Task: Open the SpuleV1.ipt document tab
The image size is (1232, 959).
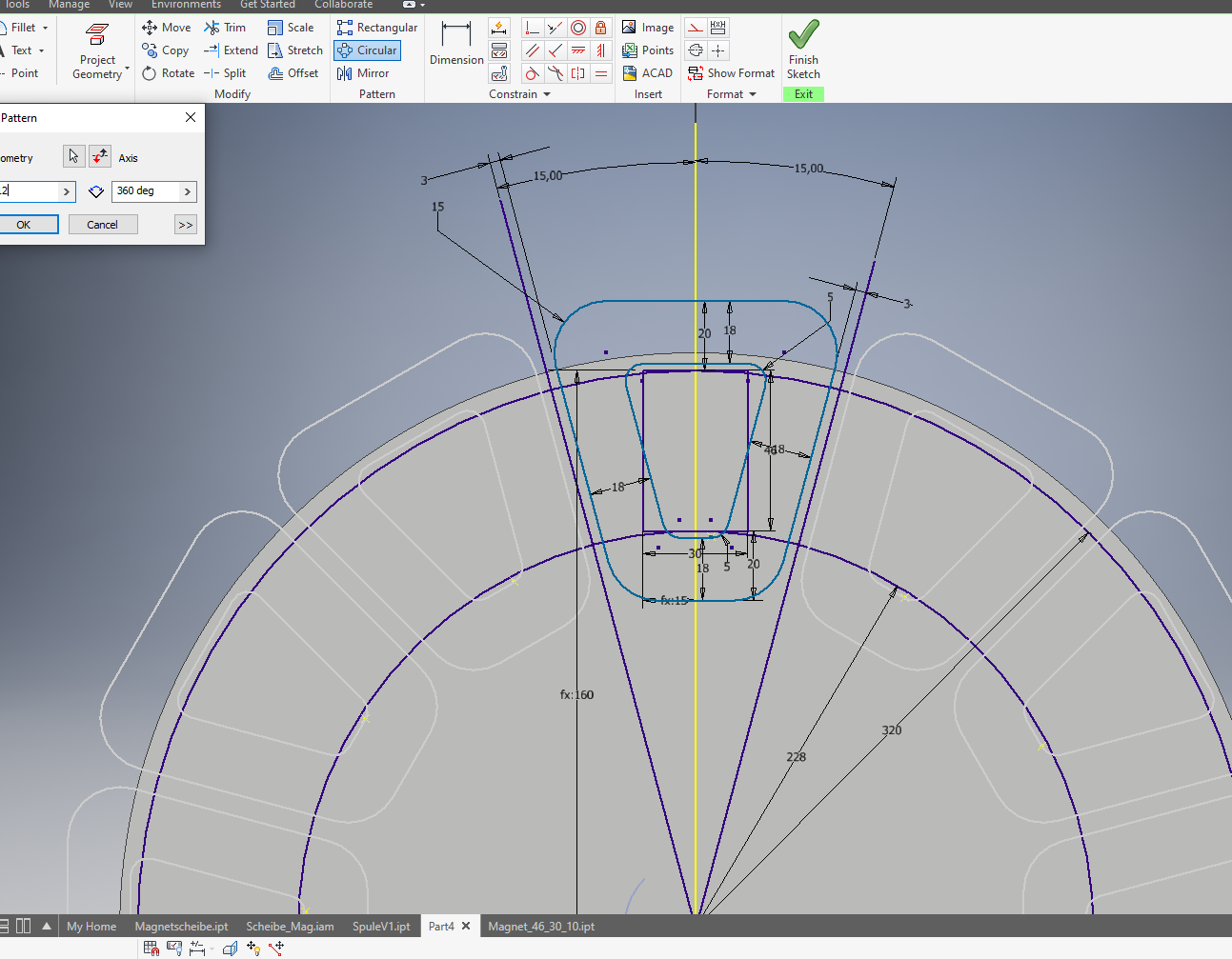Action: [381, 927]
